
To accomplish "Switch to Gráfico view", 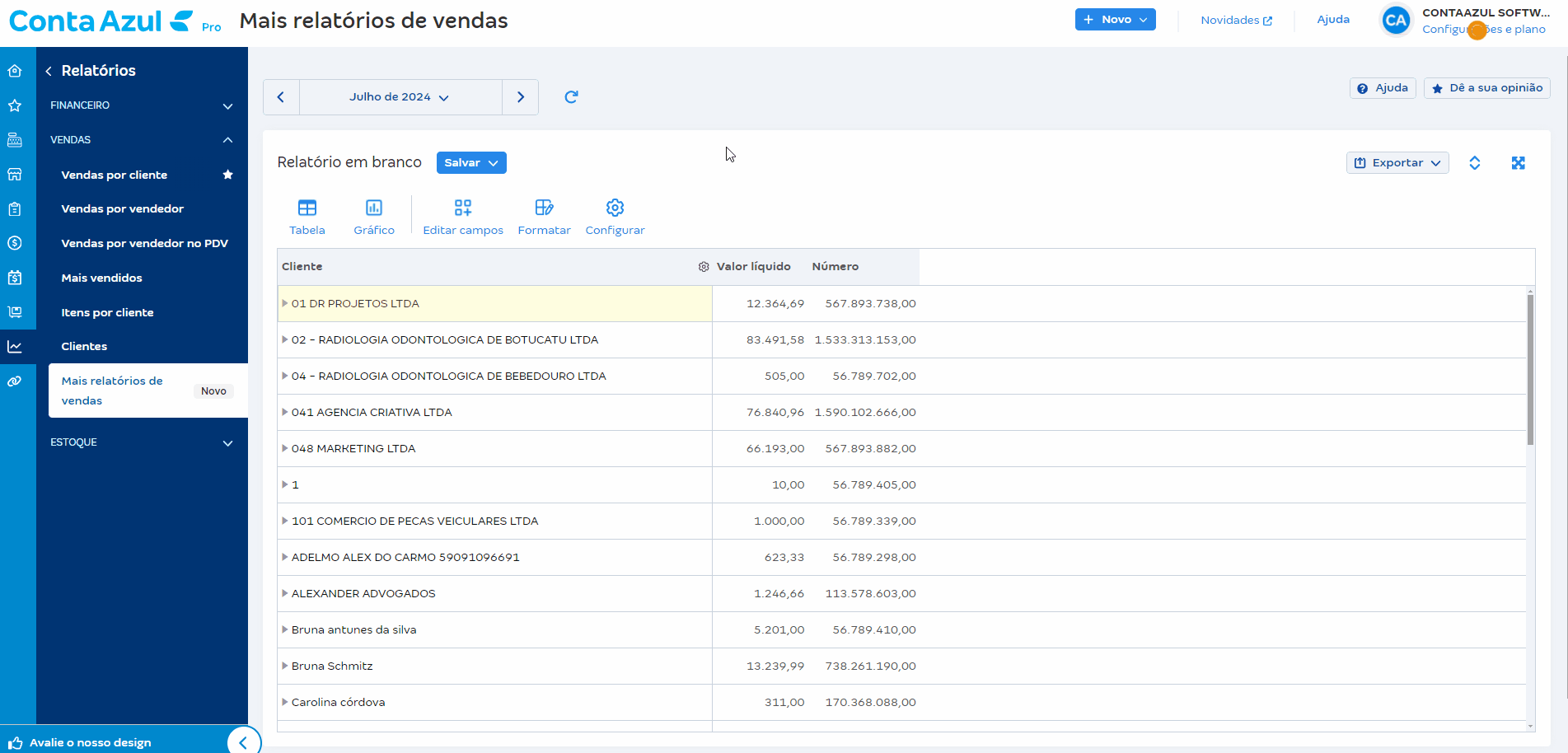I will click(x=374, y=217).
